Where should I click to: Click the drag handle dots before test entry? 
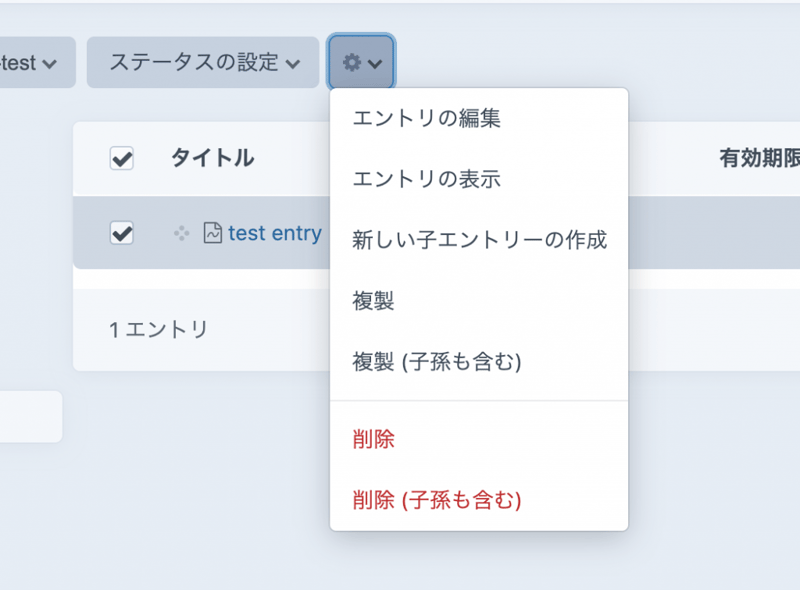[x=182, y=233]
